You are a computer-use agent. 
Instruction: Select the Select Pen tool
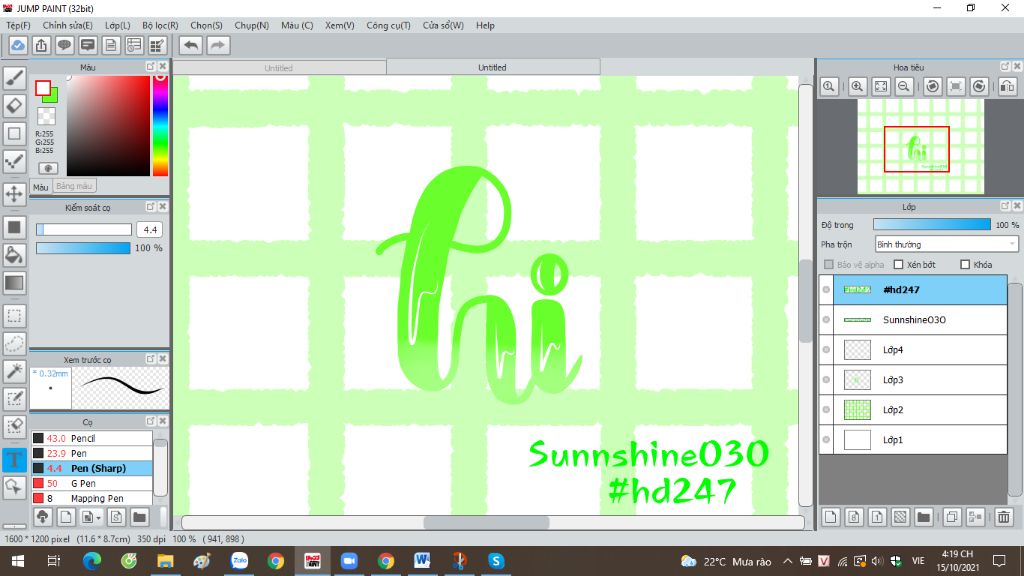point(14,398)
